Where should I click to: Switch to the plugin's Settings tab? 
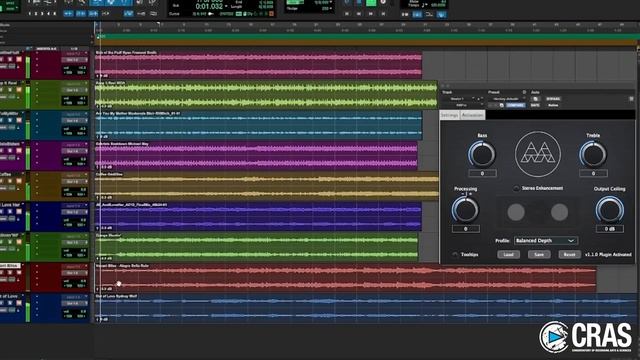click(449, 115)
